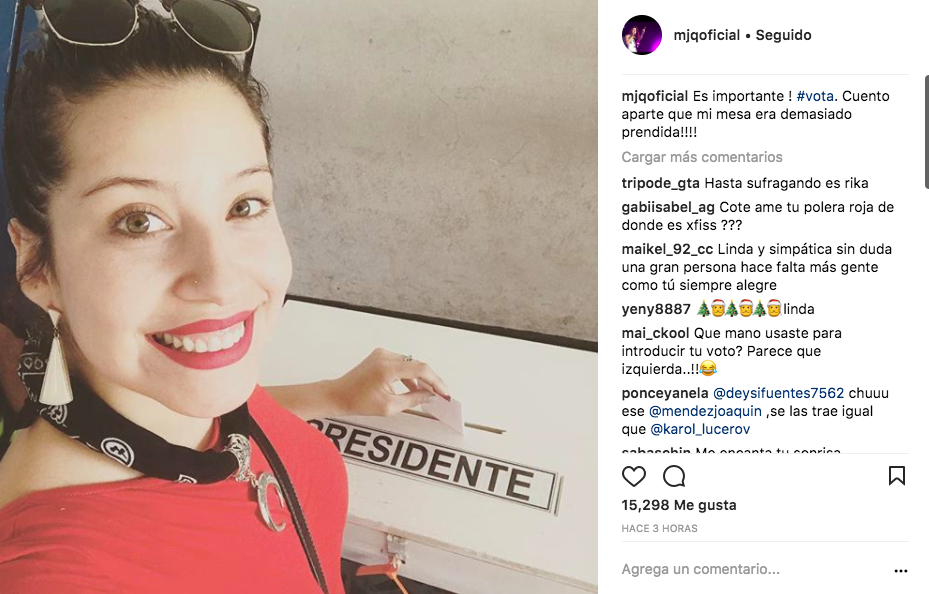Toggle the Seguido following status
Viewport: 929px width, 594px height.
click(x=783, y=35)
